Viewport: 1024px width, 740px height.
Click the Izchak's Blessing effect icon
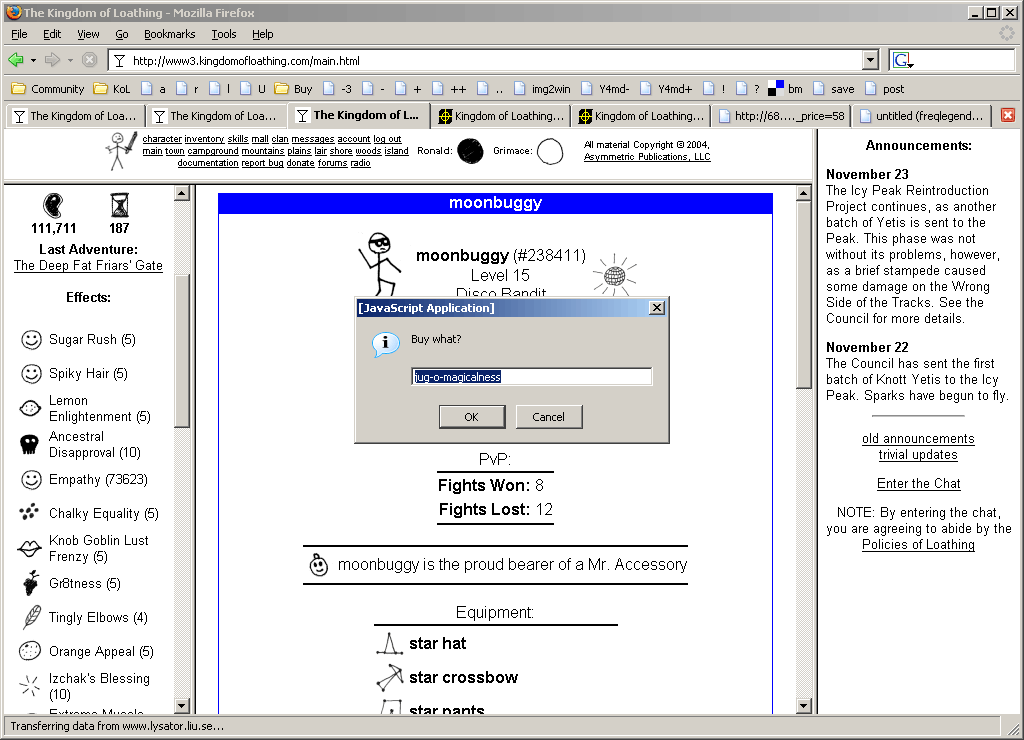click(29, 686)
